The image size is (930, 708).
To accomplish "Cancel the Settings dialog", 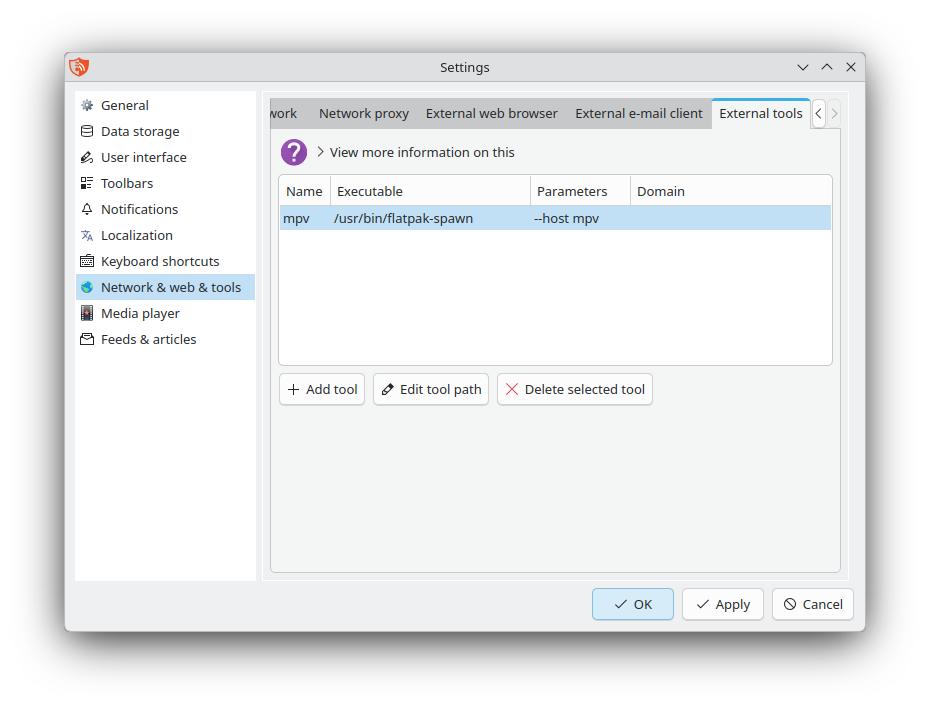I will pyautogui.click(x=813, y=604).
